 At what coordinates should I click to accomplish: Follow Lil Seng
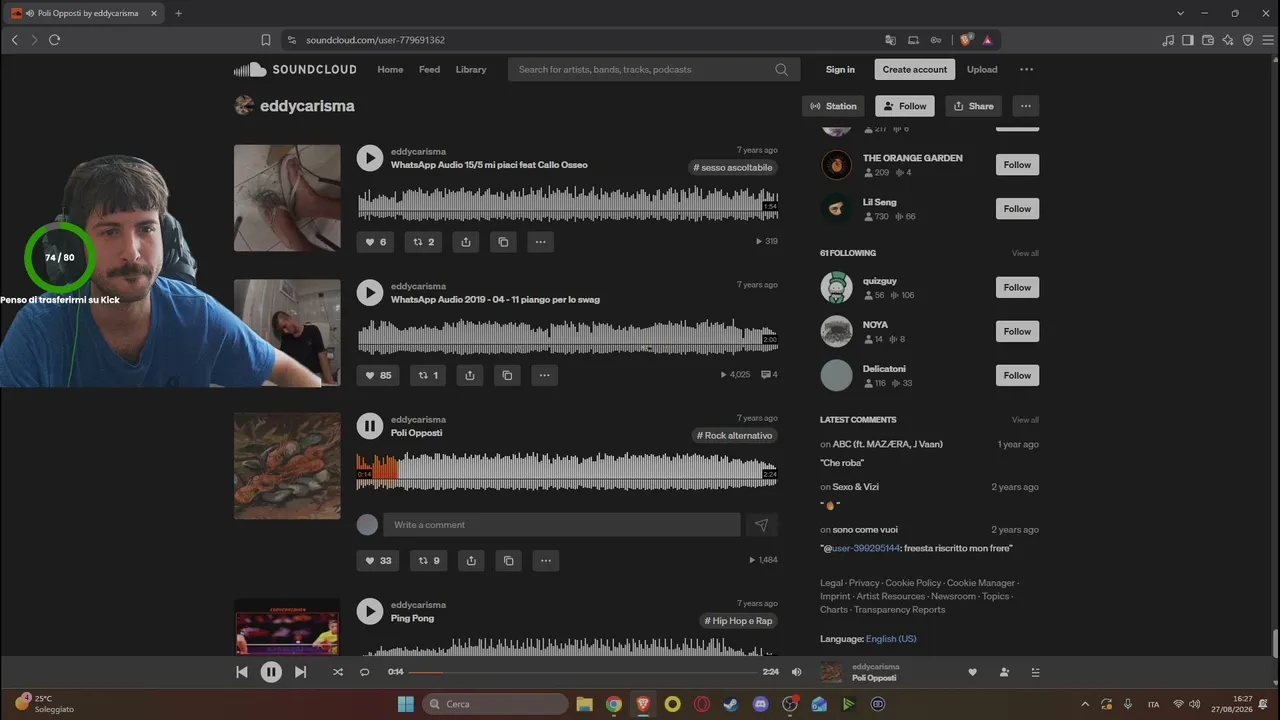point(1017,209)
